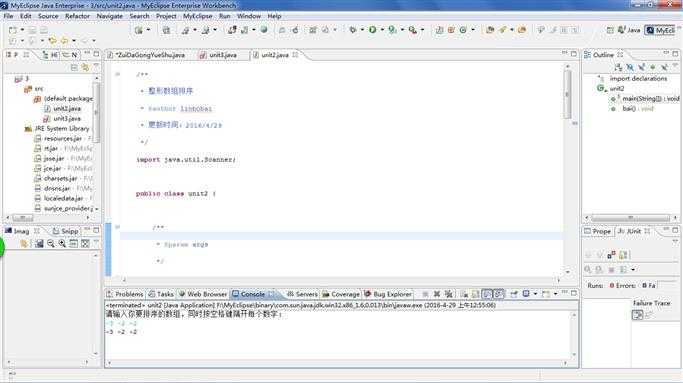683x383 pixels.
Task: Select JRE System Library node
Action: point(57,129)
